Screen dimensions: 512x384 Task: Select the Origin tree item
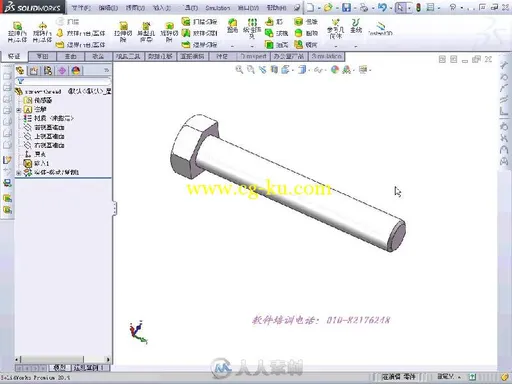[35, 154]
